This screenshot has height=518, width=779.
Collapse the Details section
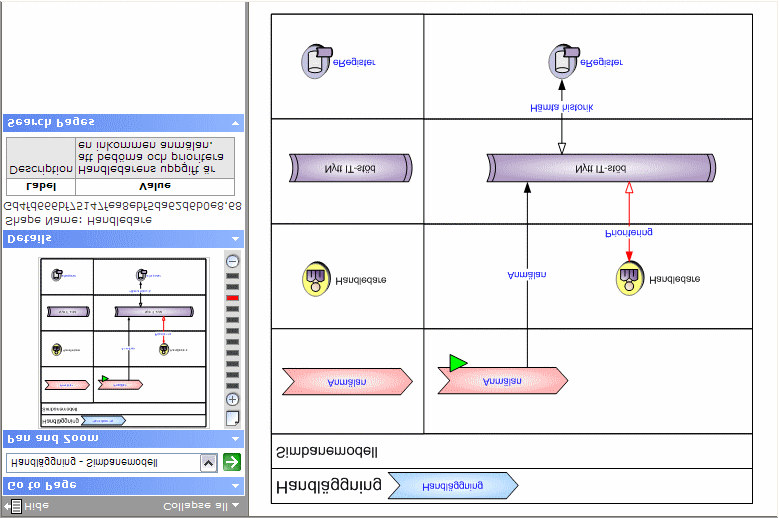click(x=235, y=239)
